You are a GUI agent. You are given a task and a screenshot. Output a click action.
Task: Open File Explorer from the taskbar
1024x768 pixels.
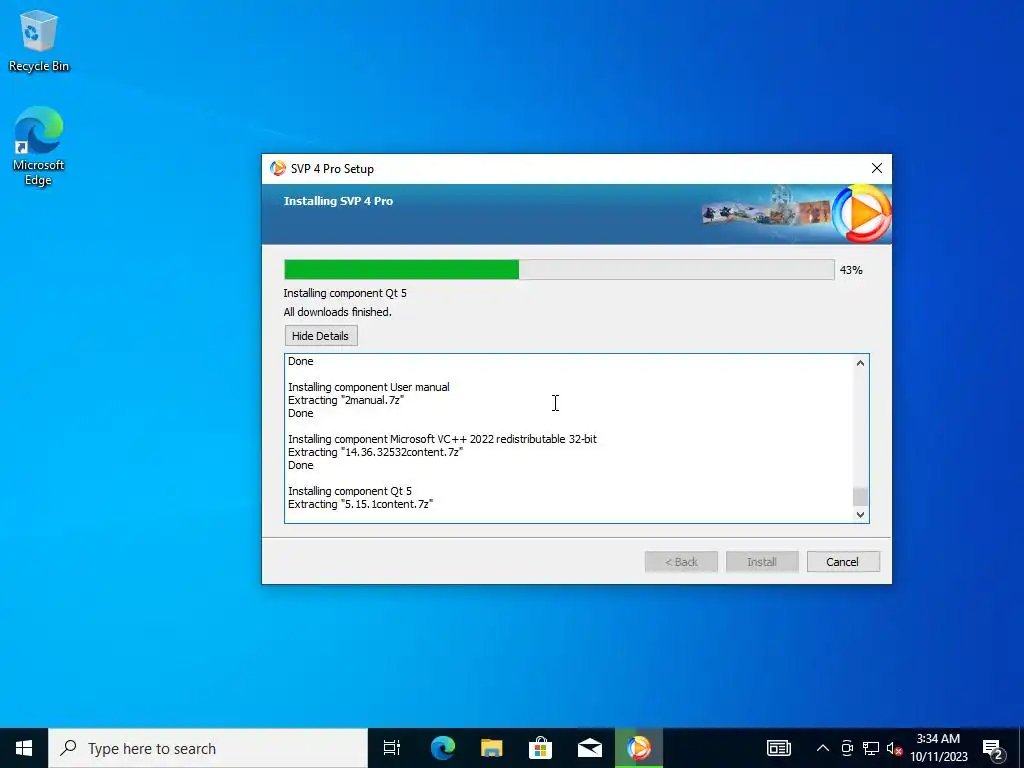pos(492,748)
